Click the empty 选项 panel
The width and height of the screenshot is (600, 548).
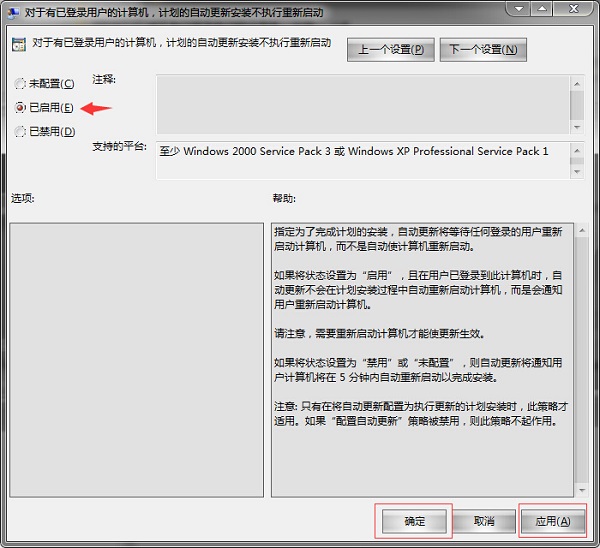pos(135,359)
